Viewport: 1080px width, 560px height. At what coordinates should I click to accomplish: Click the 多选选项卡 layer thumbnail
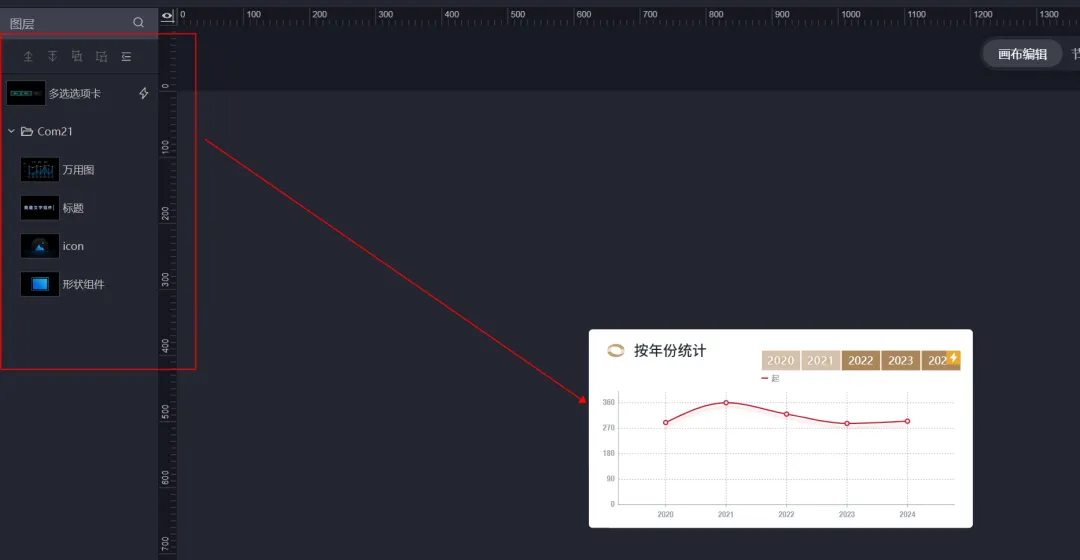(26, 93)
